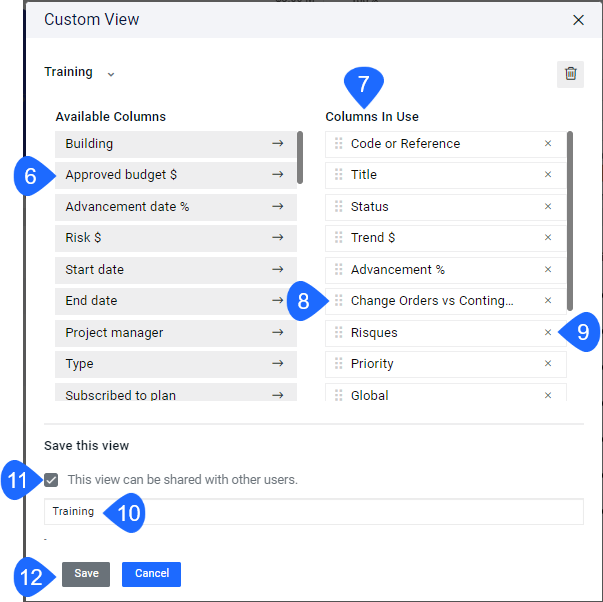
Task: Add Subscribed to plan column using its arrow
Action: tap(278, 395)
